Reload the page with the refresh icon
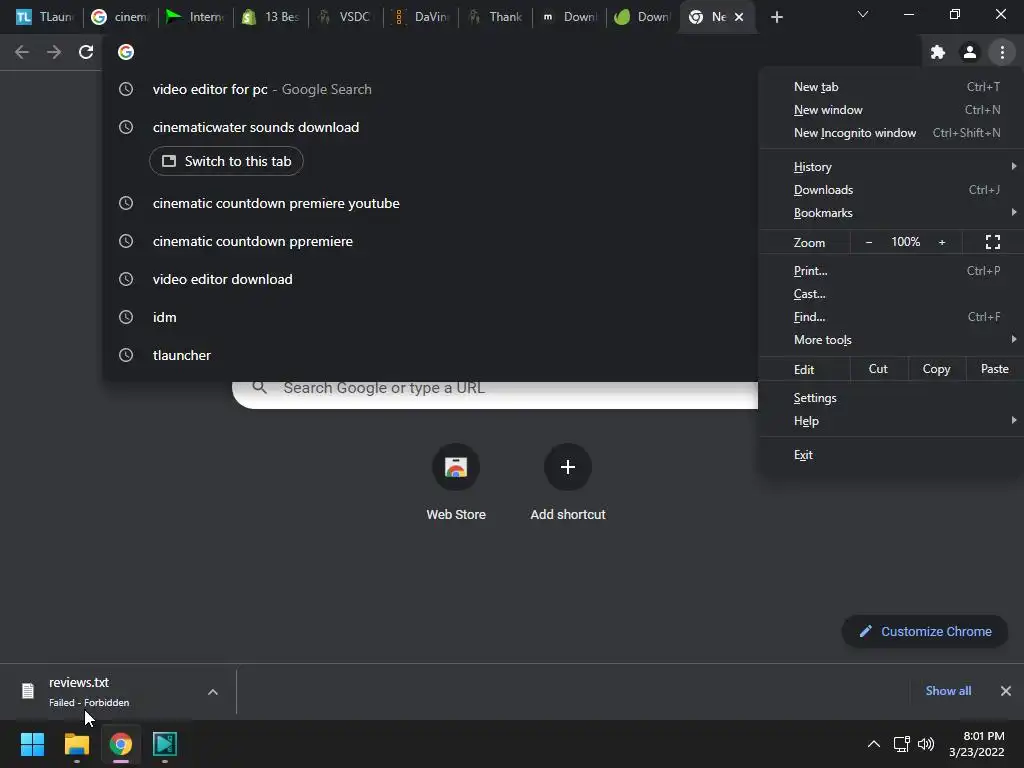 coord(86,52)
